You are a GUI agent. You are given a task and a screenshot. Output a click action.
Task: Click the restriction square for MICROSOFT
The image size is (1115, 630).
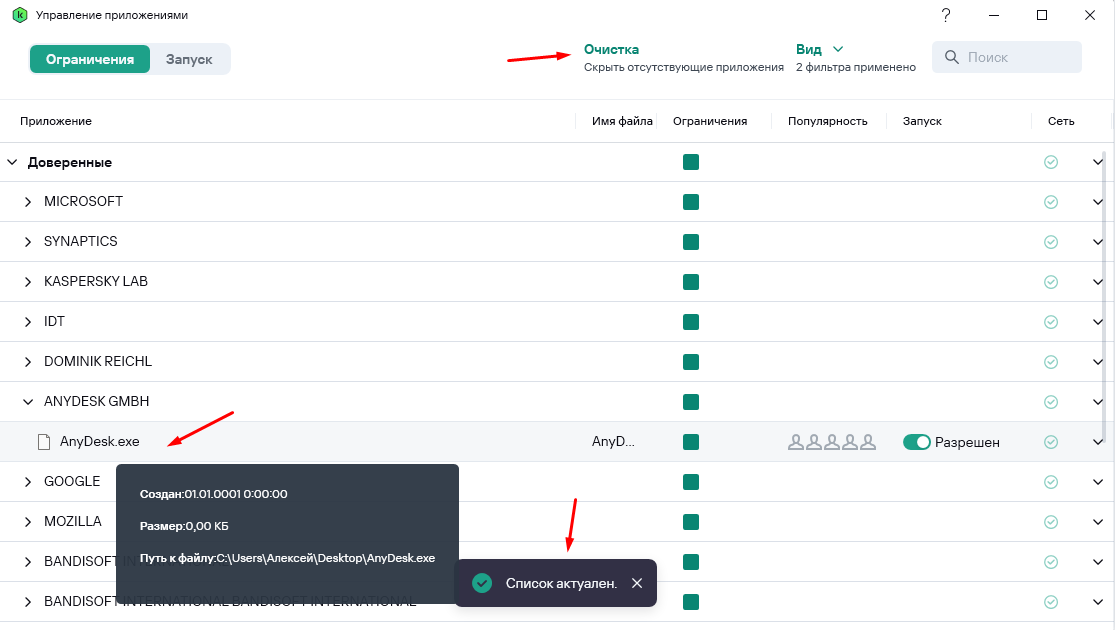coord(690,202)
